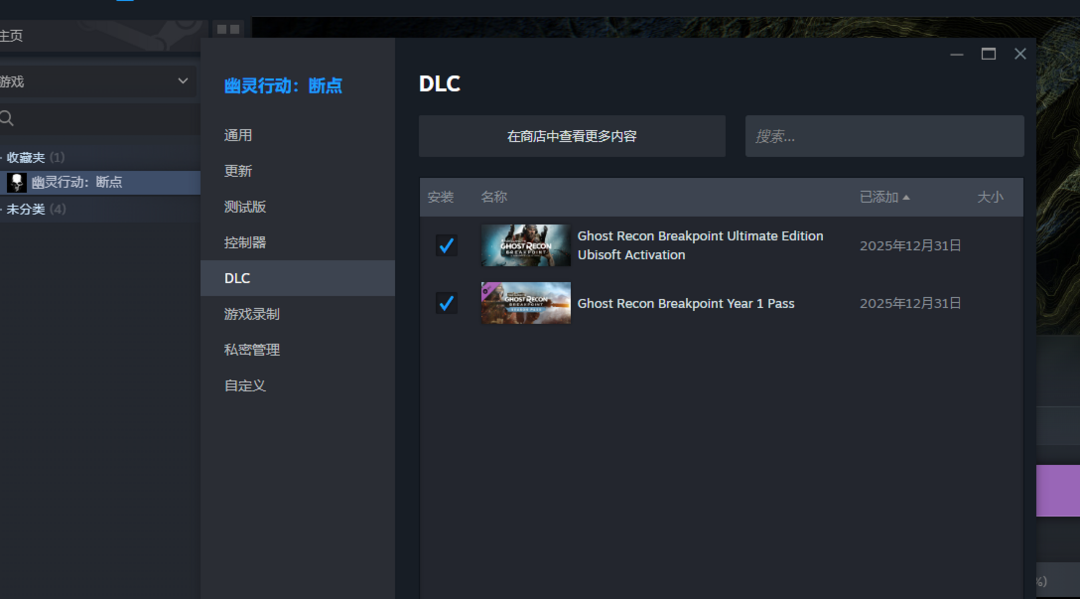Toggle the grid view icon in library
Image resolution: width=1080 pixels, height=599 pixels.
point(228,30)
